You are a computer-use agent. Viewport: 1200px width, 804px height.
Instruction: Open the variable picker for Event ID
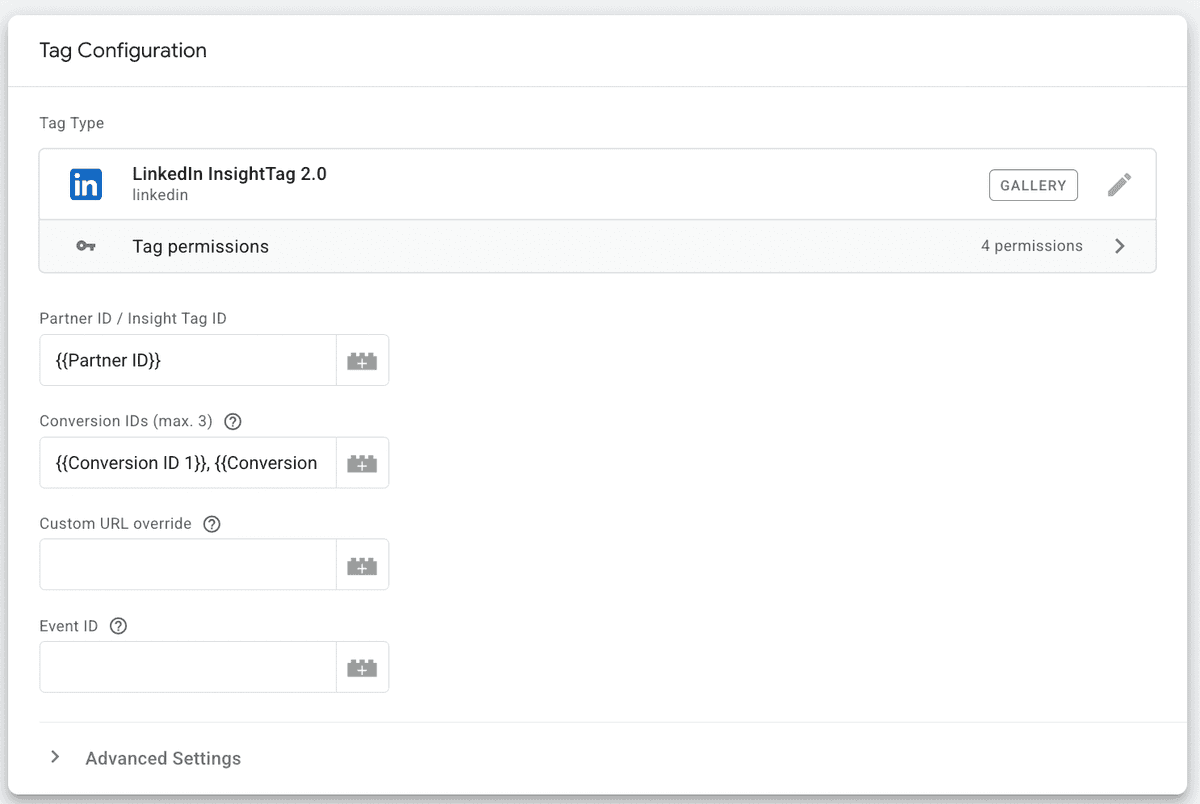tap(363, 666)
